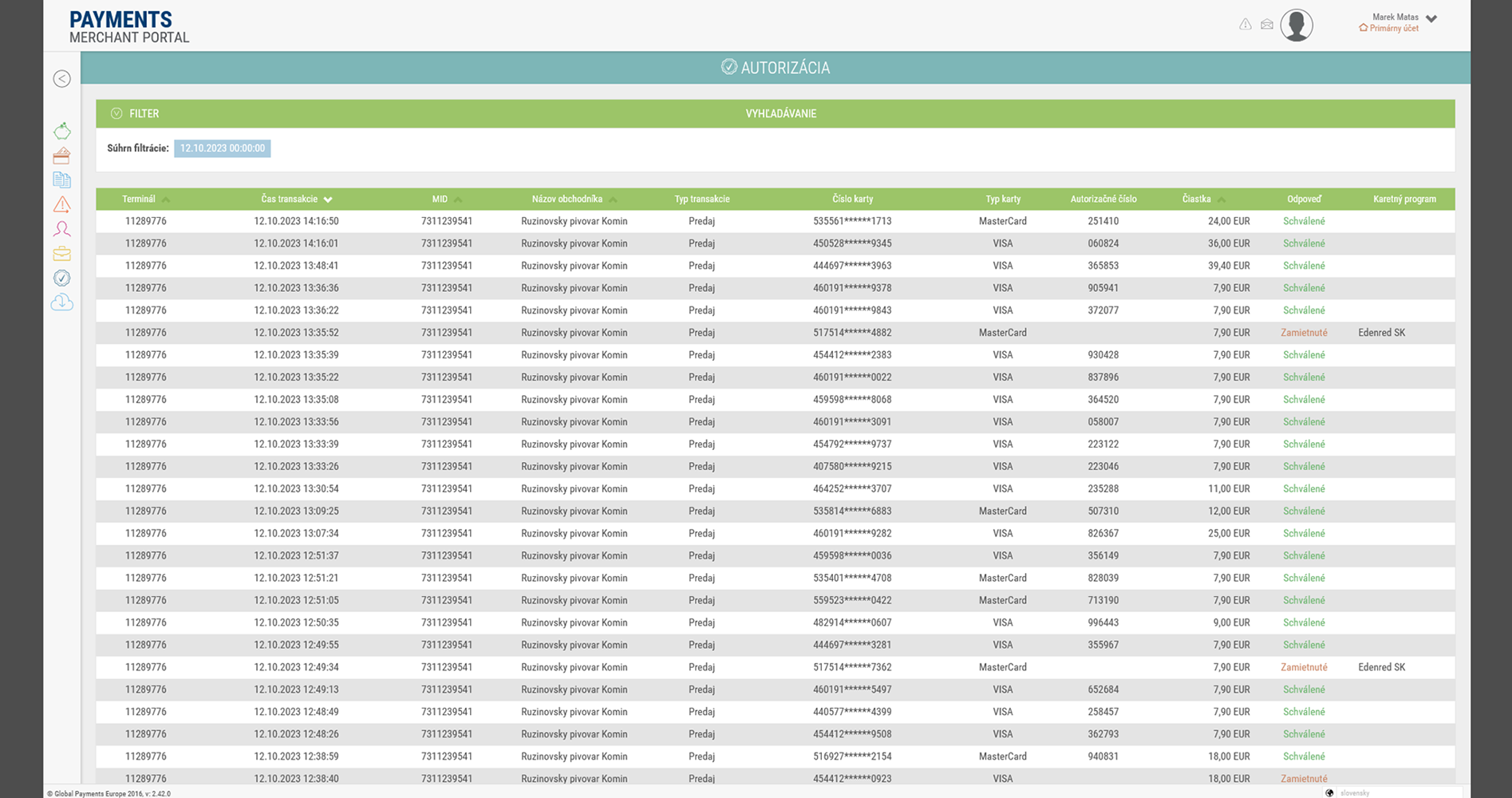Click the Primárny účet link
1512x798 pixels.
1394,28
